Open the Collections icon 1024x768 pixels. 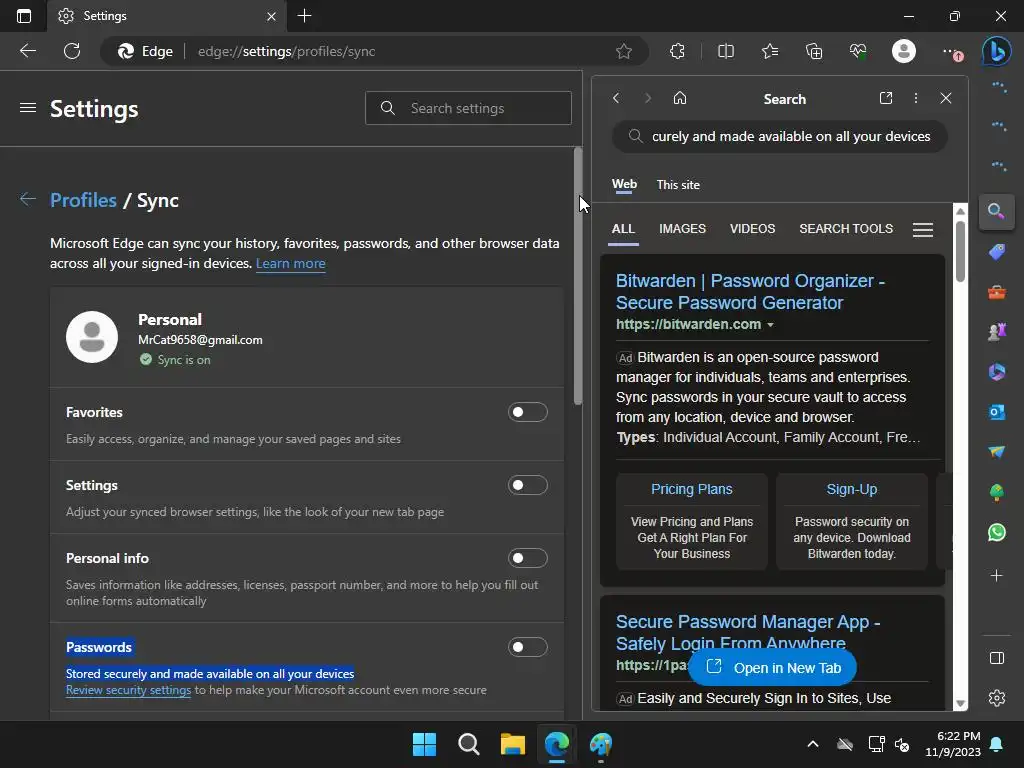[814, 51]
